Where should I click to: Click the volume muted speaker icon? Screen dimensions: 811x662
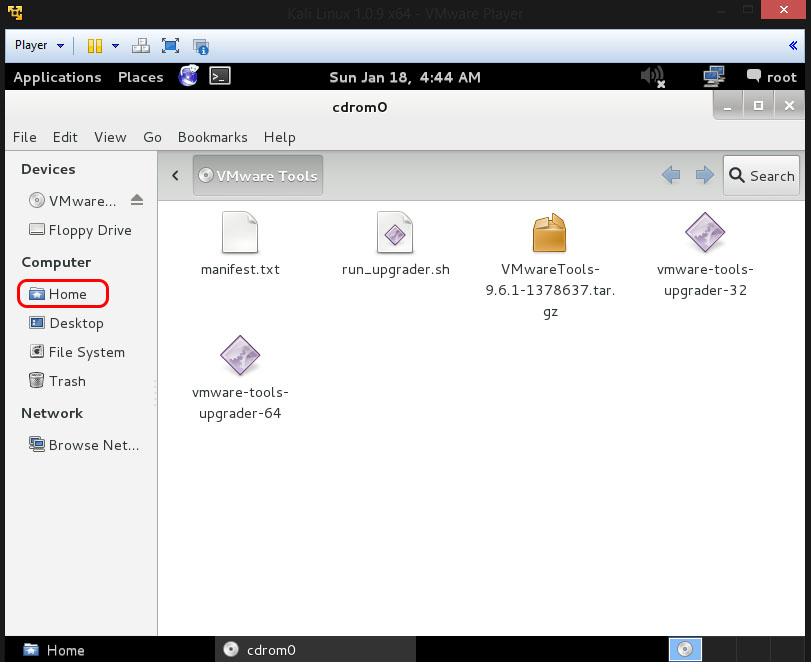point(652,77)
